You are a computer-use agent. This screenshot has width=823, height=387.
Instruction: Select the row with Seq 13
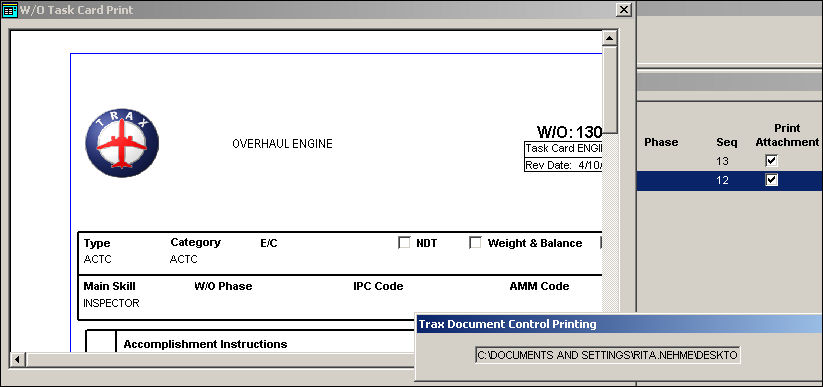pyautogui.click(x=730, y=161)
